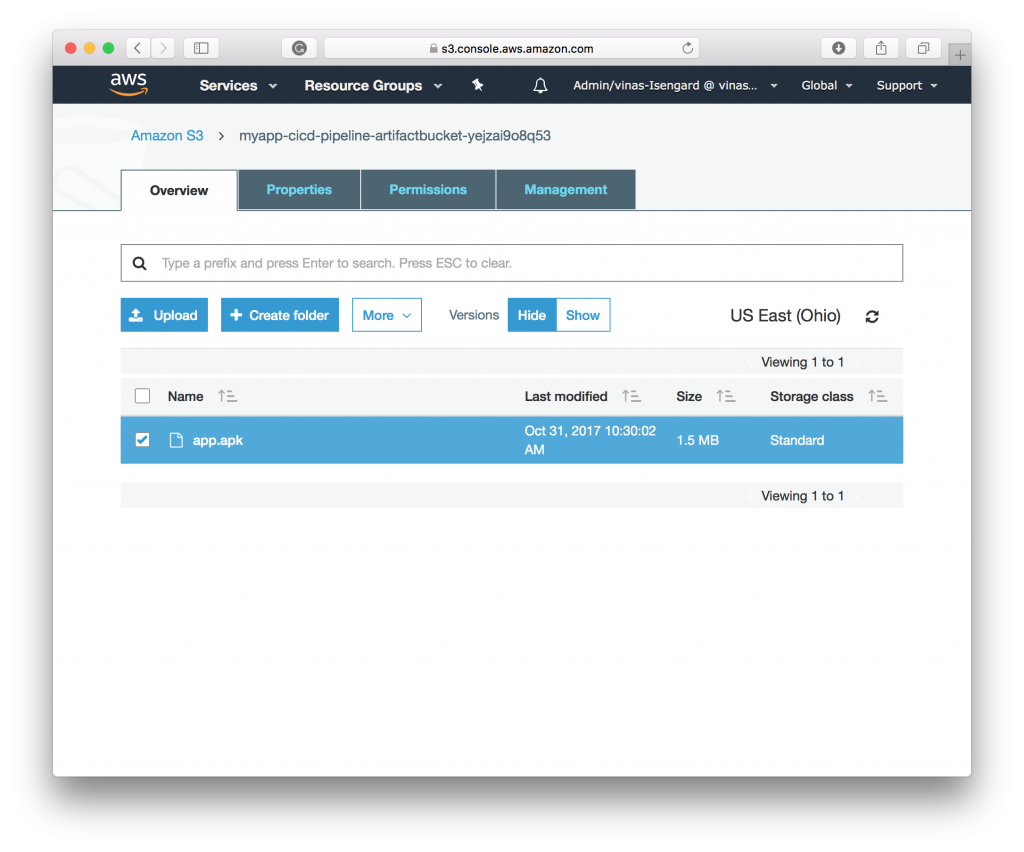Image resolution: width=1024 pixels, height=852 pixels.
Task: Sort by Last modified icon
Action: coord(632,396)
